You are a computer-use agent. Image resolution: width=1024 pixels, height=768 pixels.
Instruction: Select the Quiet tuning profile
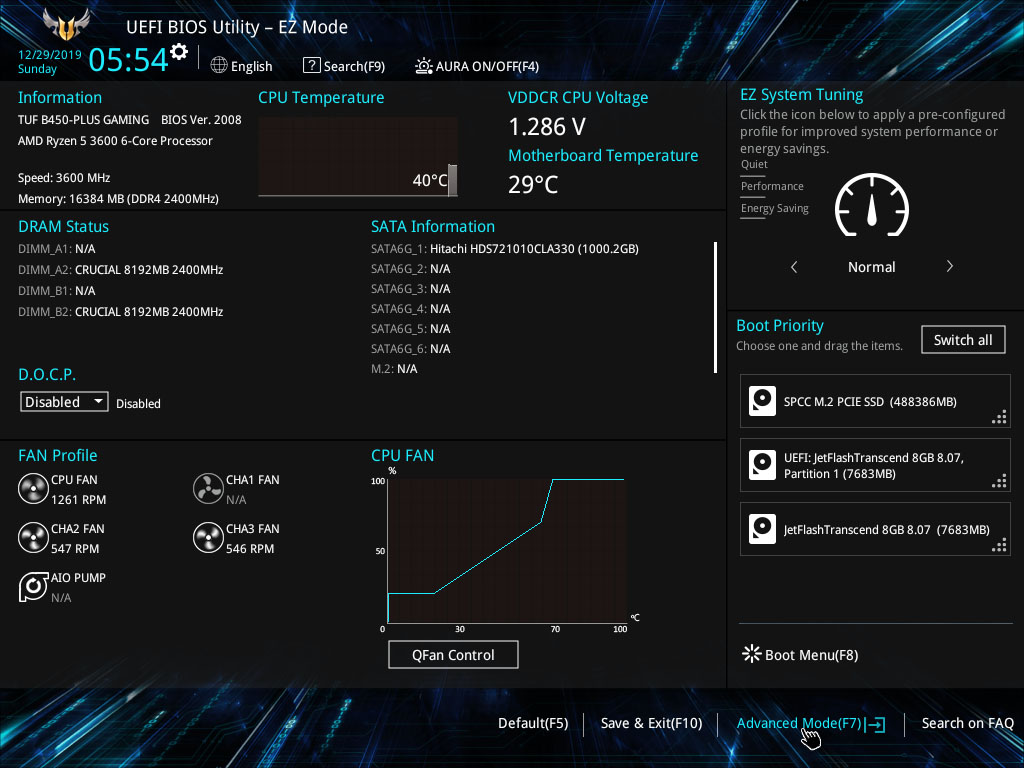tap(754, 165)
